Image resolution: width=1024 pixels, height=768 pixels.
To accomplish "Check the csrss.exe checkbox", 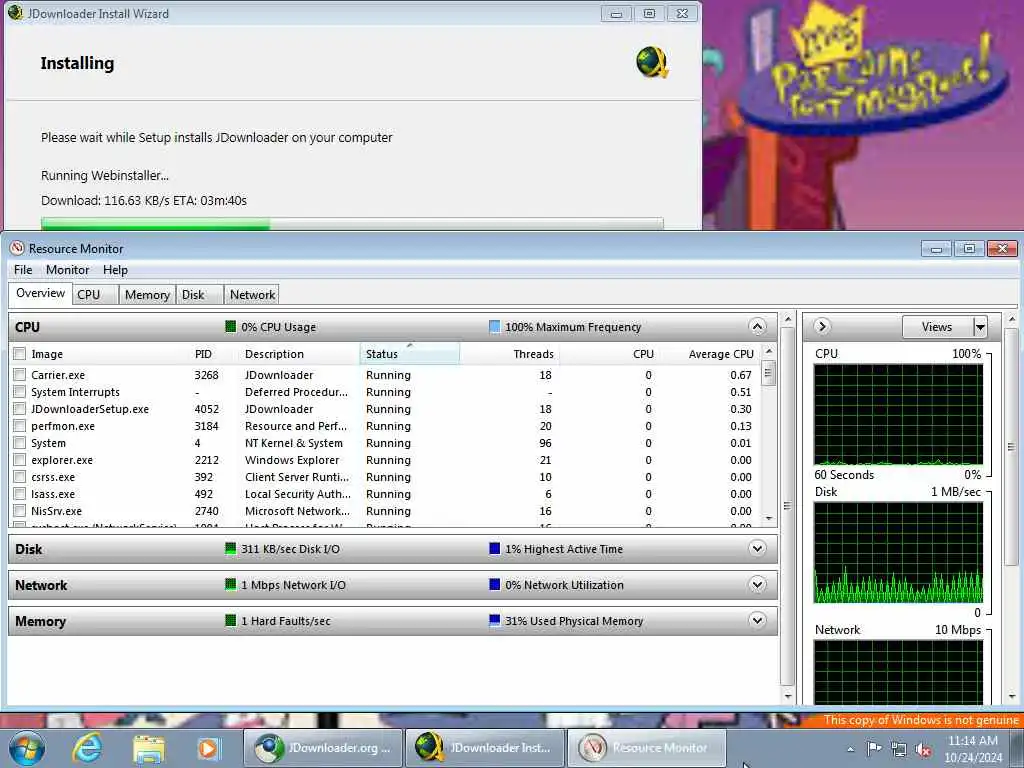I will click(20, 476).
